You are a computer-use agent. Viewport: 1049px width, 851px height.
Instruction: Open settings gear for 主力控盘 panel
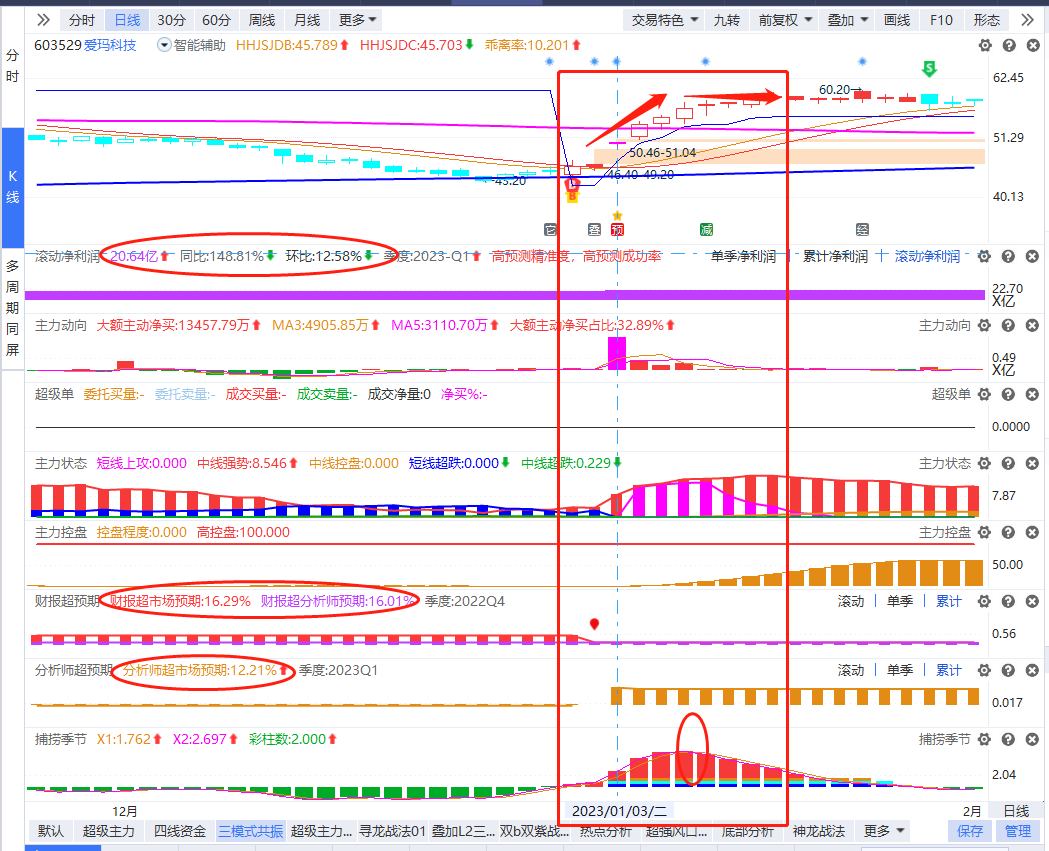(x=984, y=532)
